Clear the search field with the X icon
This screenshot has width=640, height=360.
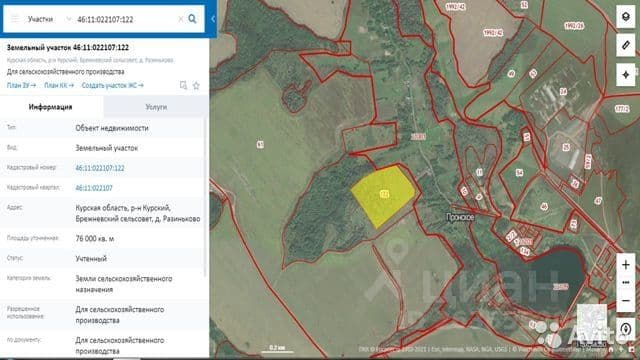pyautogui.click(x=180, y=19)
